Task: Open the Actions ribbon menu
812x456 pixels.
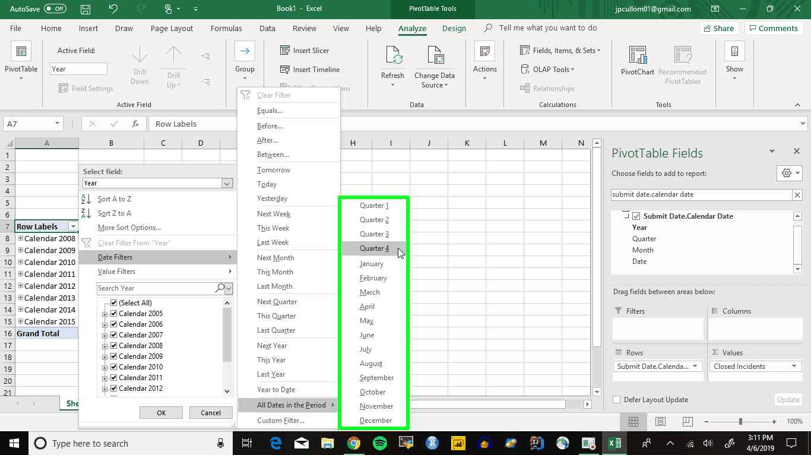Action: tap(485, 62)
